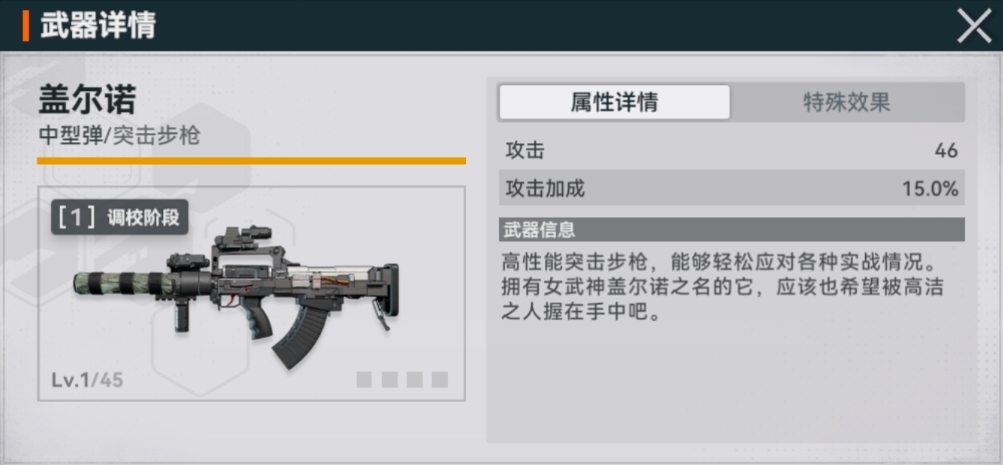Select the 属性详情 tab
Image resolution: width=1003 pixels, height=465 pixels.
coord(614,102)
